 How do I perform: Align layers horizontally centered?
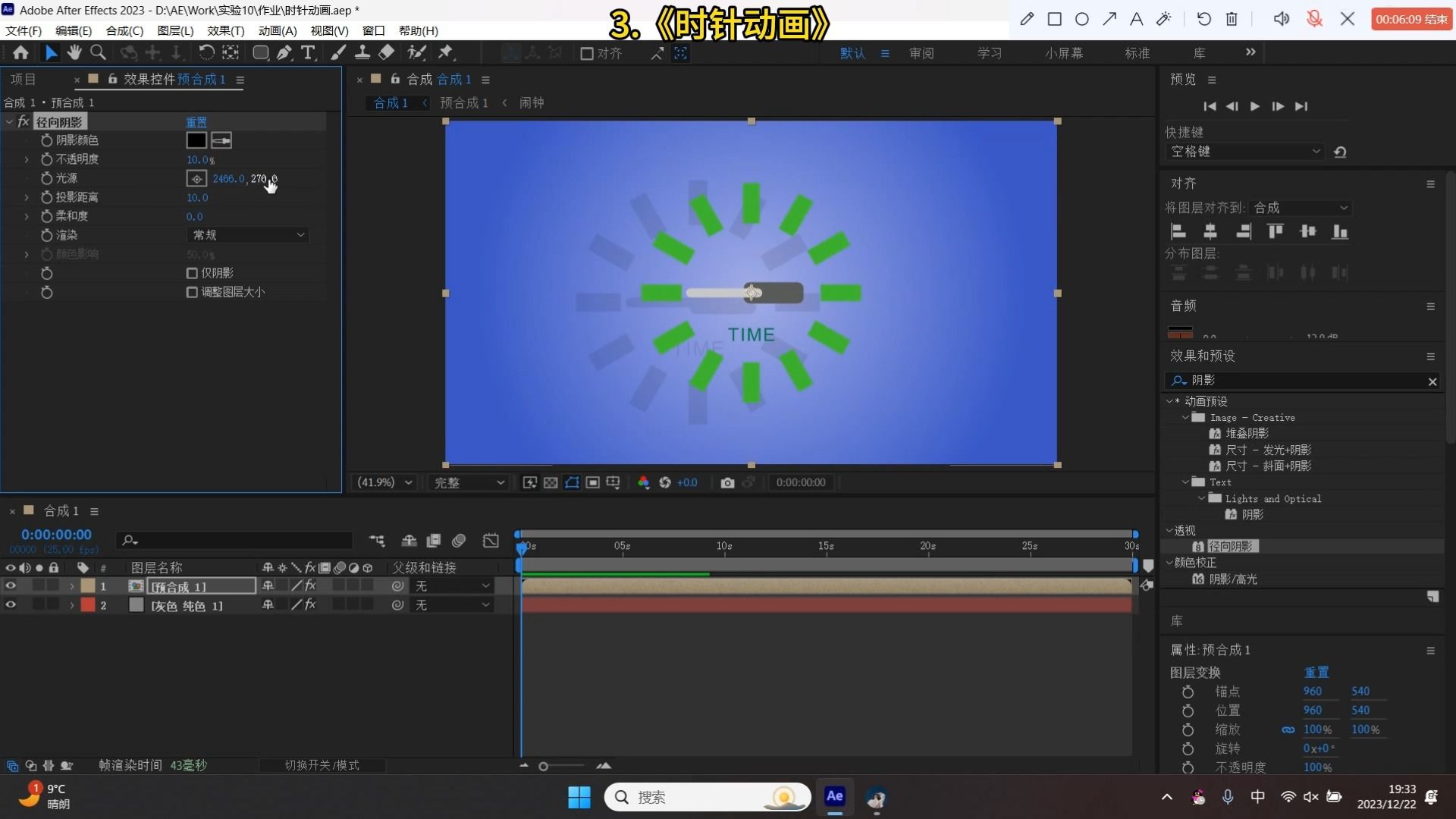tap(1210, 231)
